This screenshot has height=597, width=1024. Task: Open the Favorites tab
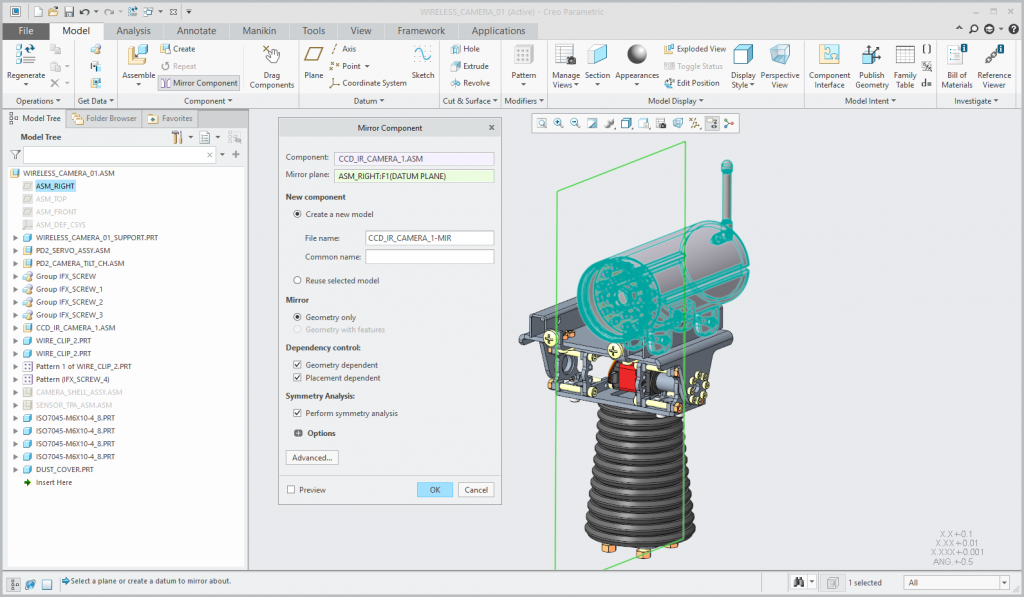(x=170, y=118)
